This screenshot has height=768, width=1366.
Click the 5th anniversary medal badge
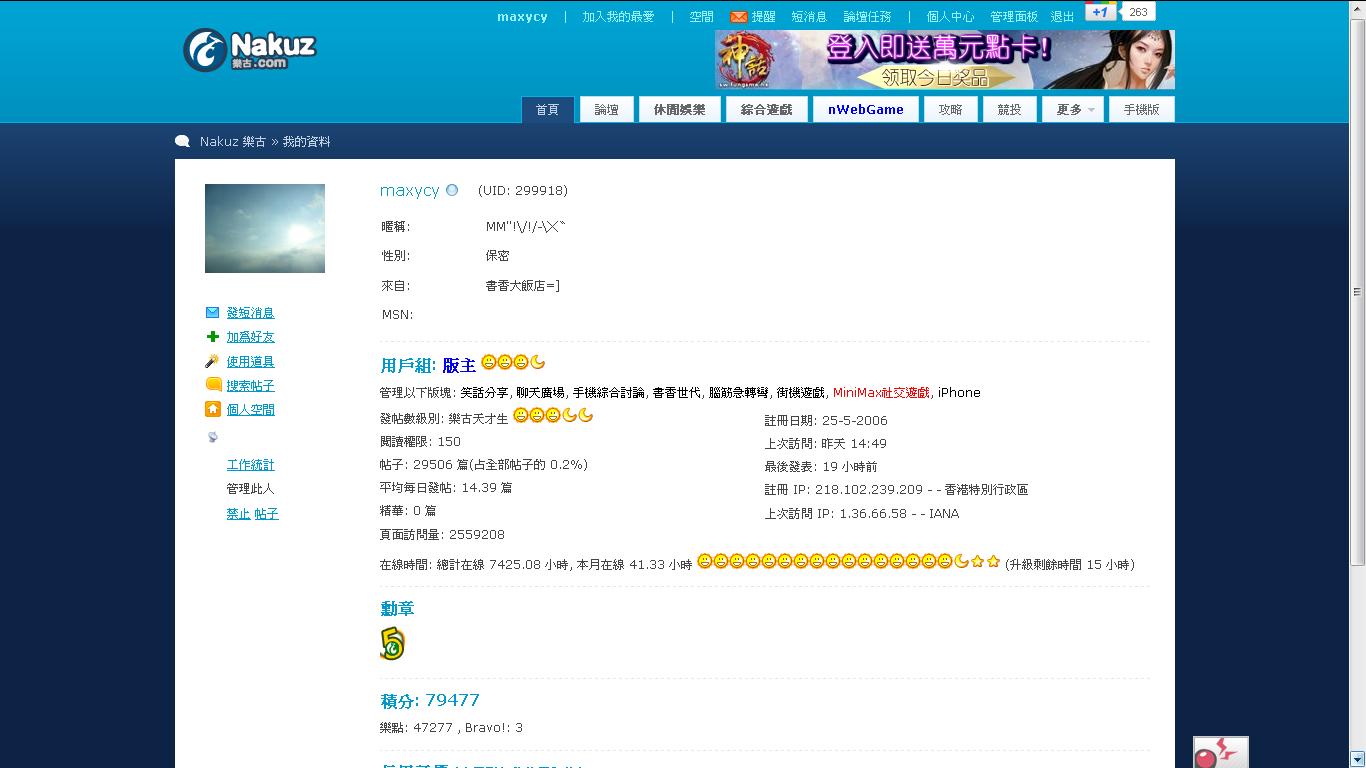[x=392, y=643]
